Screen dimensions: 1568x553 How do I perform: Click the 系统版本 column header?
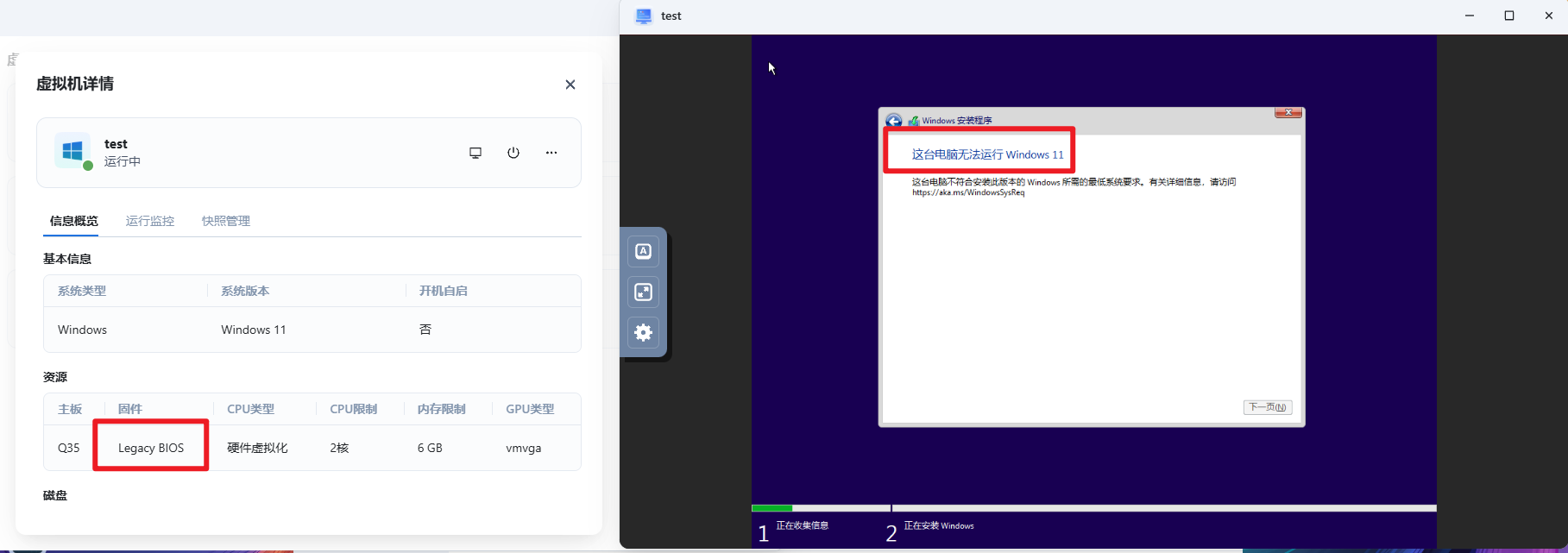tap(245, 291)
